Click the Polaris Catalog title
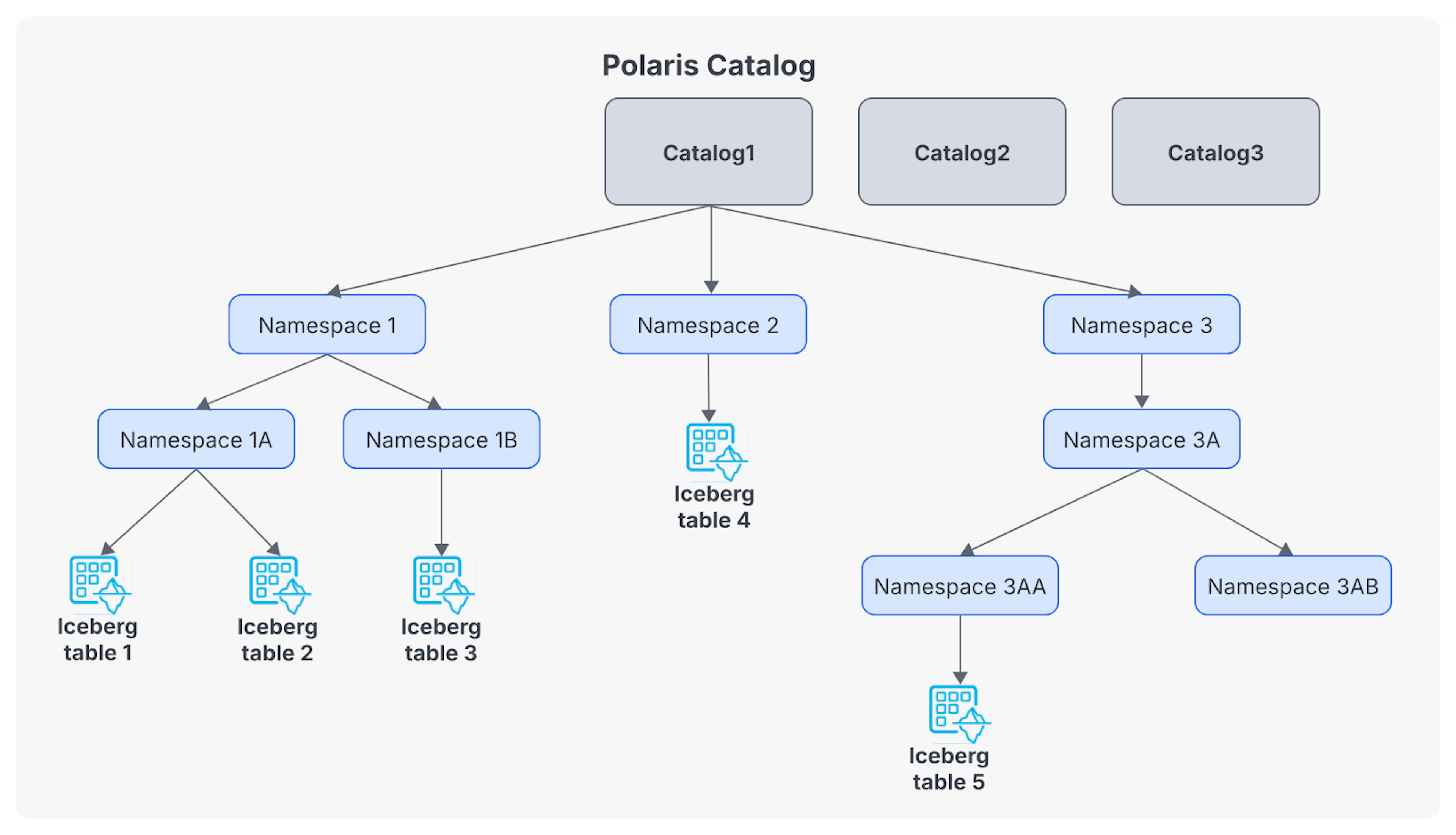Screen dimensions: 1456x835 [709, 65]
